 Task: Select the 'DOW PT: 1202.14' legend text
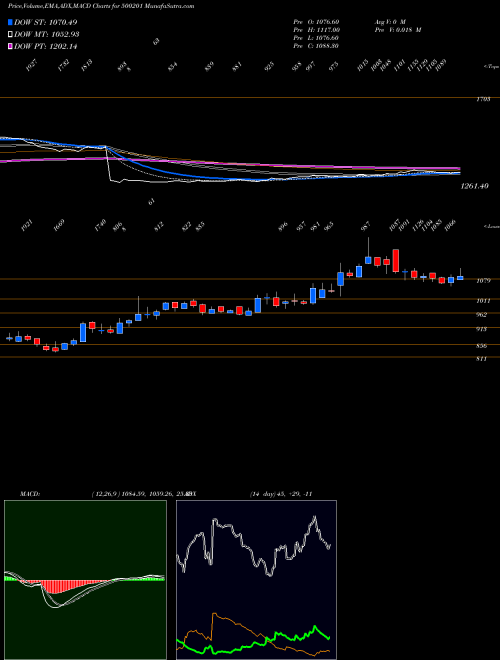point(45,47)
